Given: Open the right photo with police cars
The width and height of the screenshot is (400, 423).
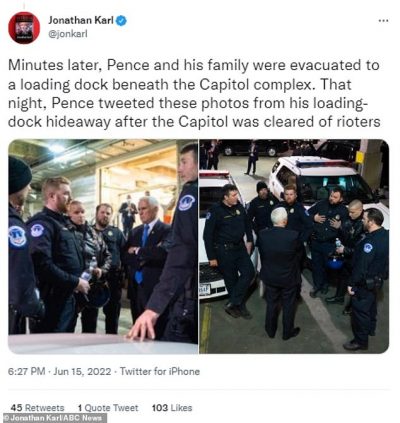Looking at the screenshot, I should [x=294, y=246].
